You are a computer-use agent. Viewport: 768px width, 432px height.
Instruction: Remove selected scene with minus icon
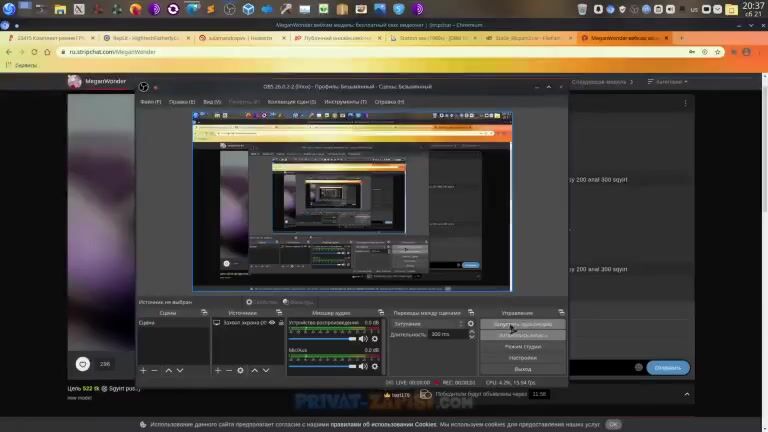(x=154, y=370)
